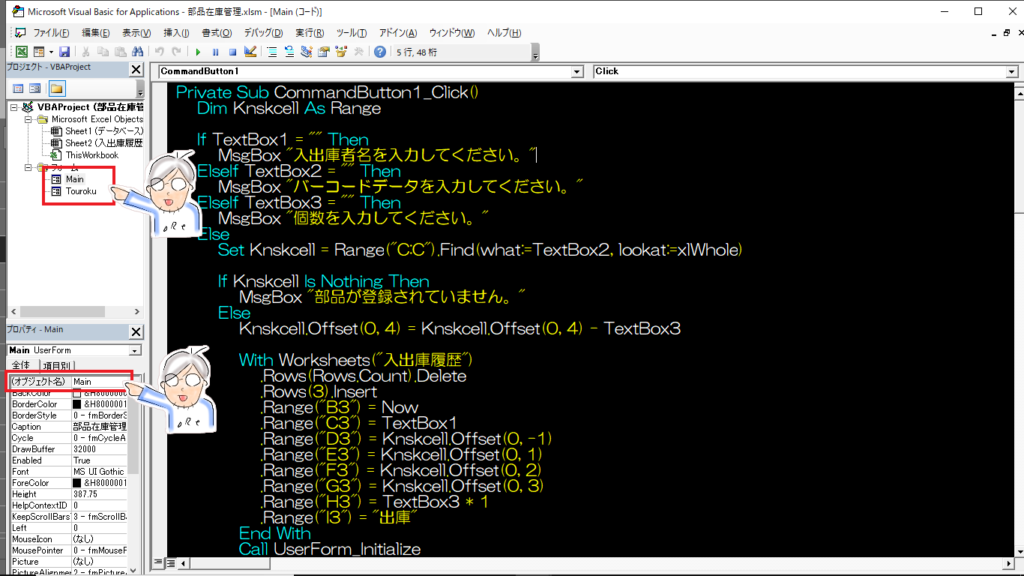Viewport: 1024px width, 576px height.
Task: Click the Save icon in the toolbar
Action: click(65, 52)
